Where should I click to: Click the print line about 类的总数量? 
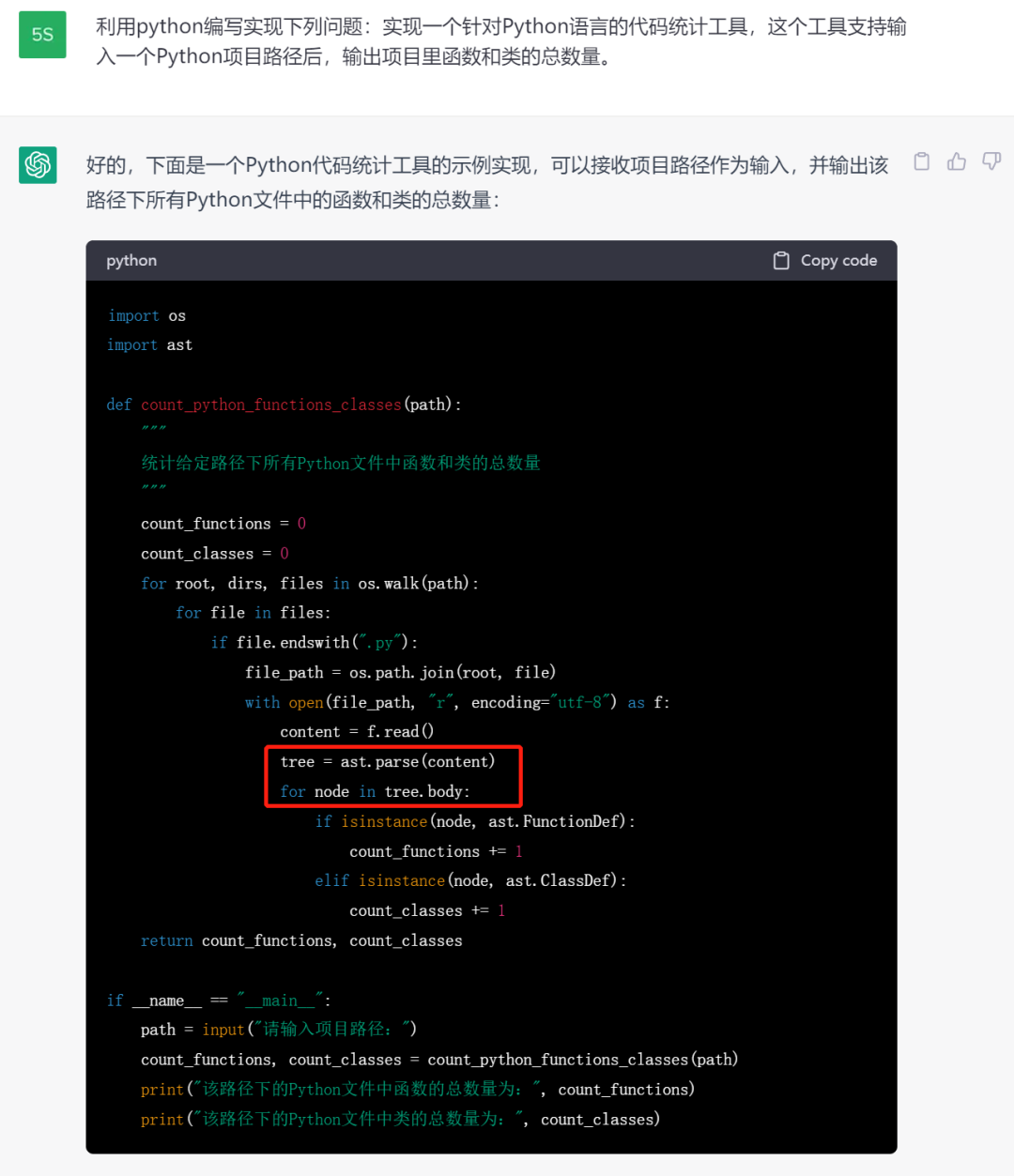401,1120
